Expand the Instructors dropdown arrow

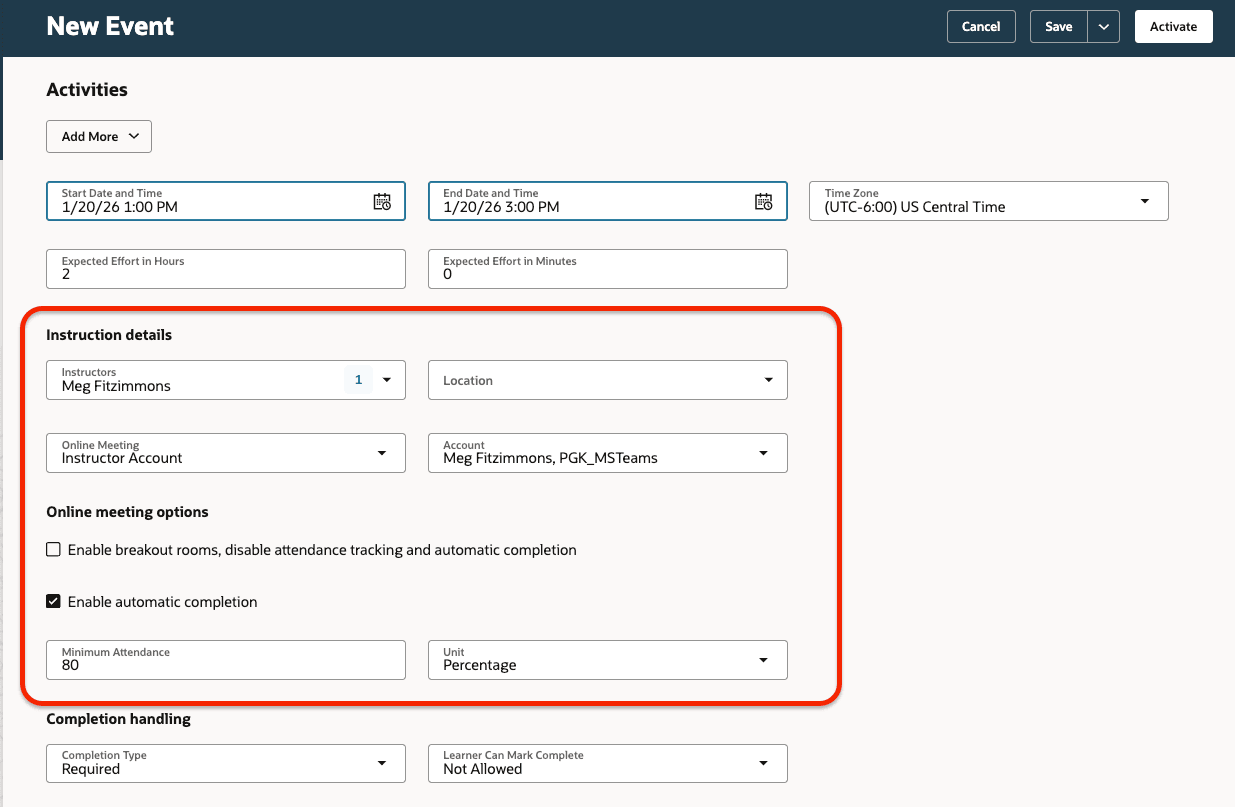pos(387,380)
